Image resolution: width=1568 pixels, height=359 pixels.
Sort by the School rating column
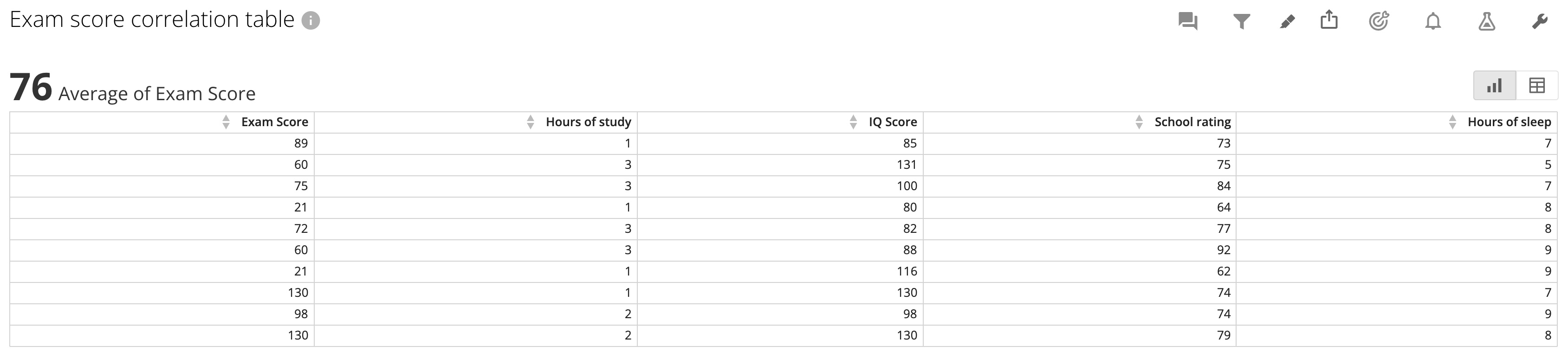[x=1140, y=122]
